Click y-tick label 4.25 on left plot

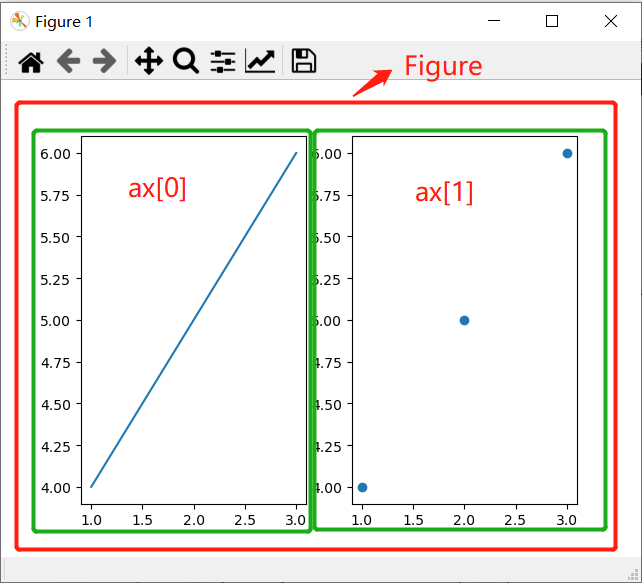pyautogui.click(x=55, y=446)
